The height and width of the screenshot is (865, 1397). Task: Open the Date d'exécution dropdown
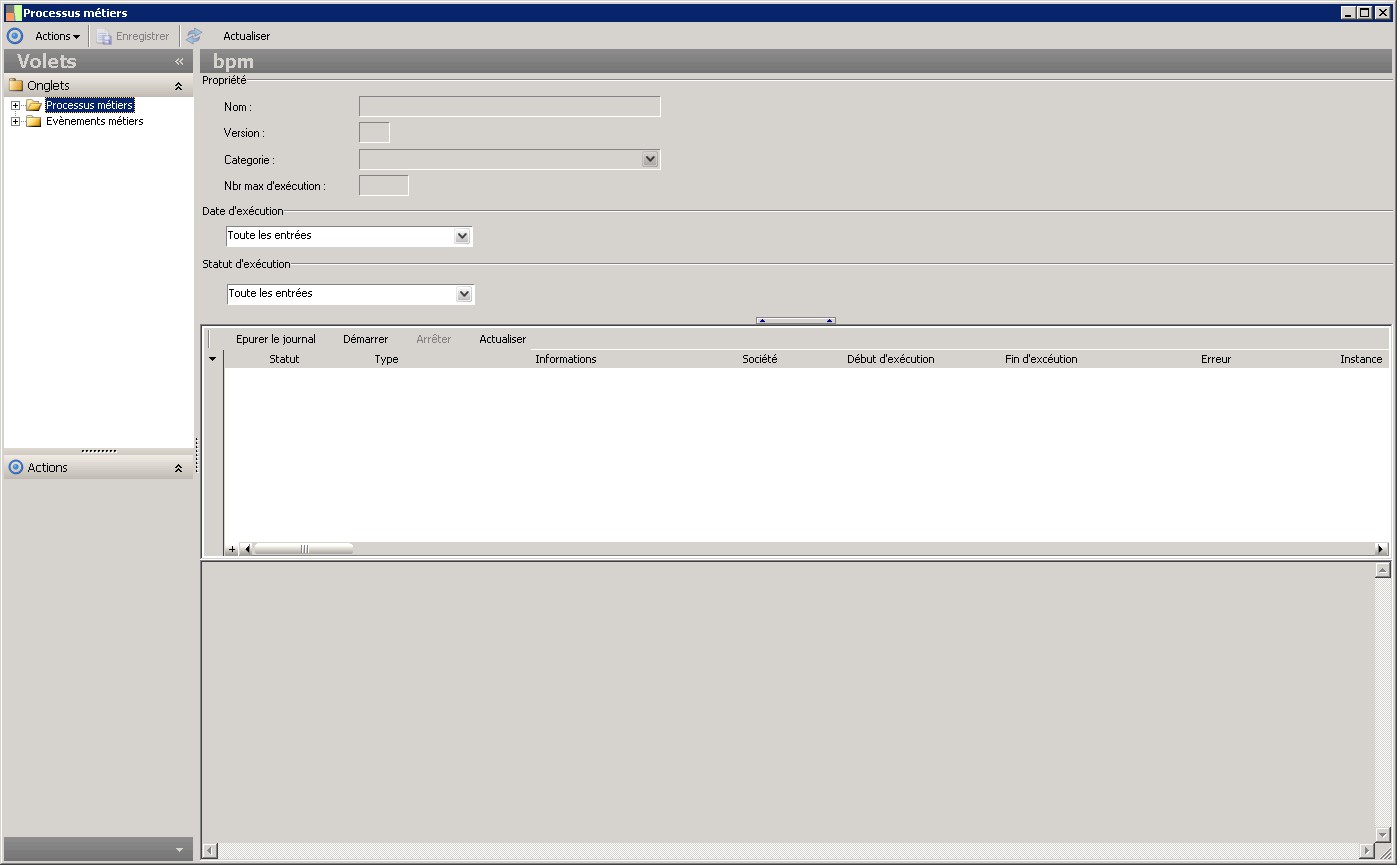pyautogui.click(x=462, y=236)
